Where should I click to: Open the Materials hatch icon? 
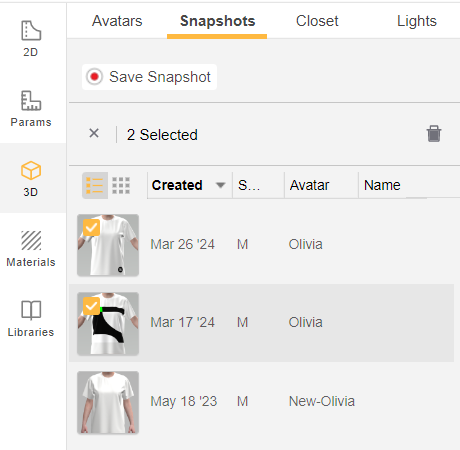[31, 240]
